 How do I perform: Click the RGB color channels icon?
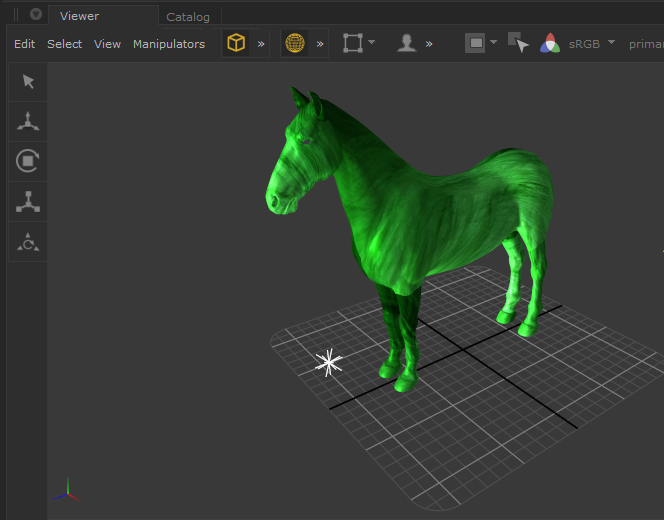pyautogui.click(x=550, y=44)
